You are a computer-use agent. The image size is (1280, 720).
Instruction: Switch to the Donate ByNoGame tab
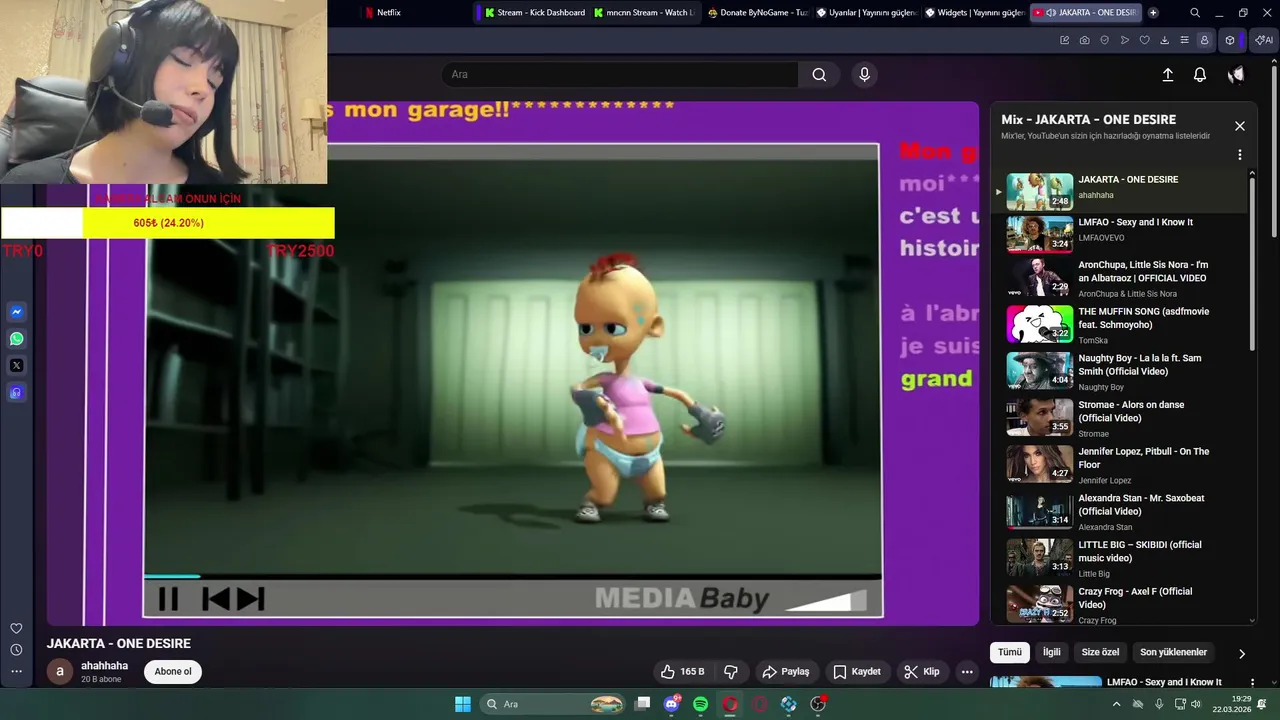pos(757,13)
